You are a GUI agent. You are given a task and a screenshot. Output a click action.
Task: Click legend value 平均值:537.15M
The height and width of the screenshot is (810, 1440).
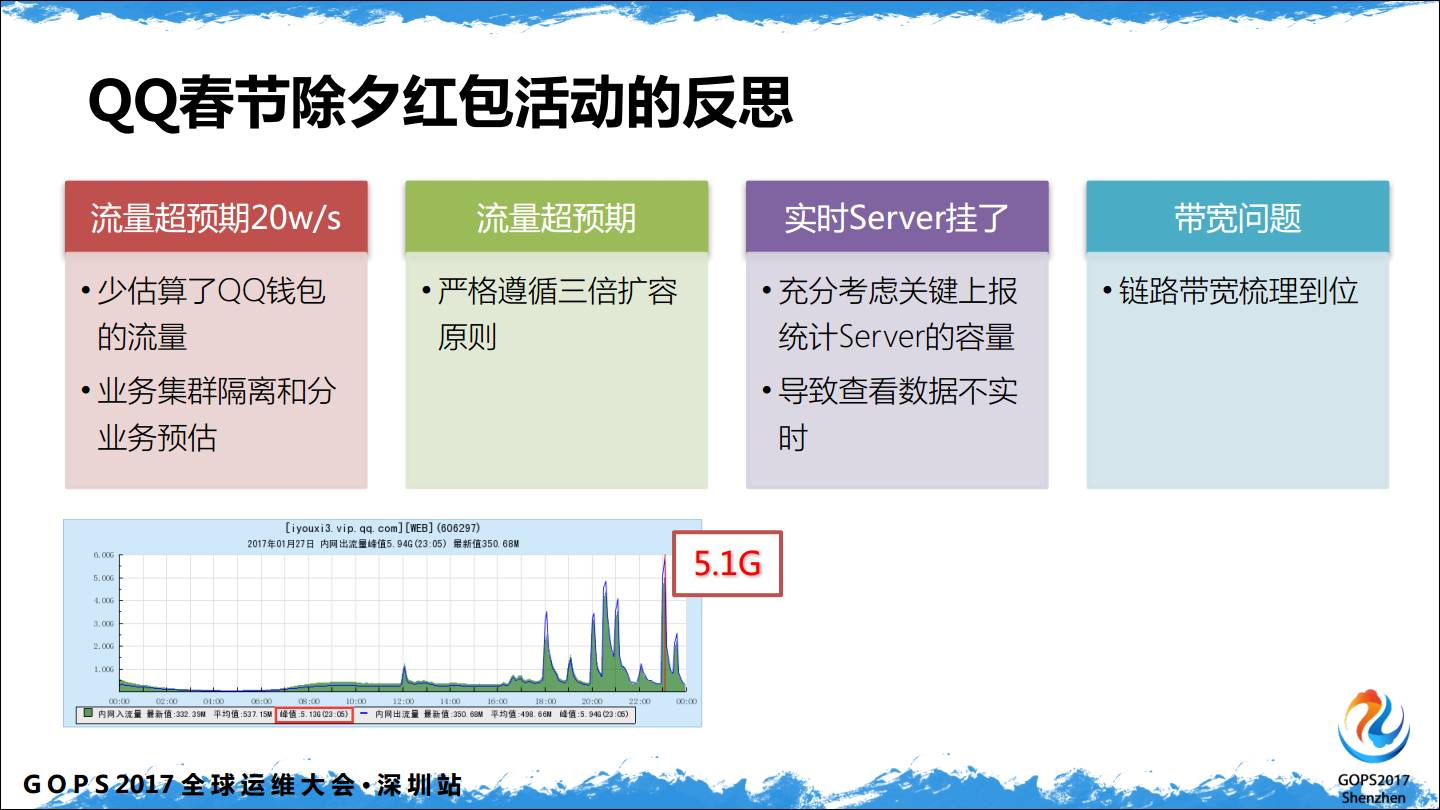click(x=243, y=714)
